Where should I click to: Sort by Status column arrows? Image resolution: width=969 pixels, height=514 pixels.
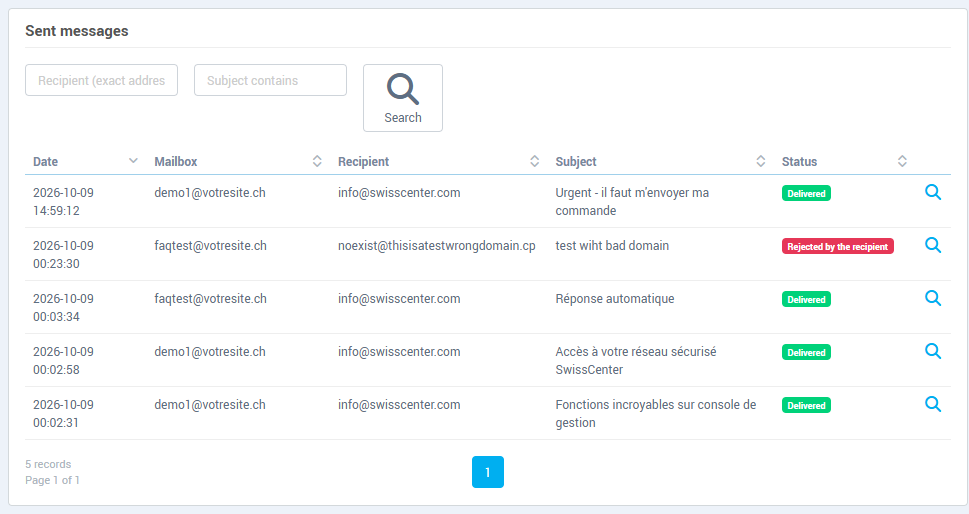pos(902,161)
